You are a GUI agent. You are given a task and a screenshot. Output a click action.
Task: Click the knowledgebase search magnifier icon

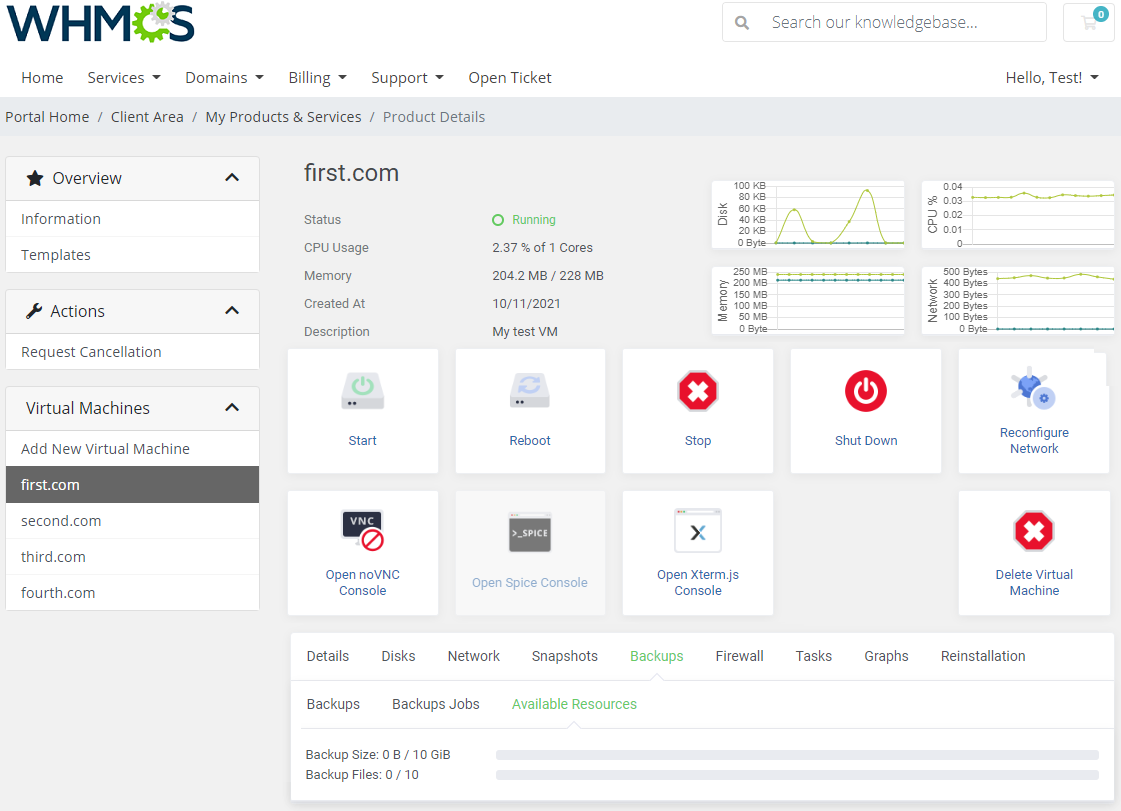point(742,23)
